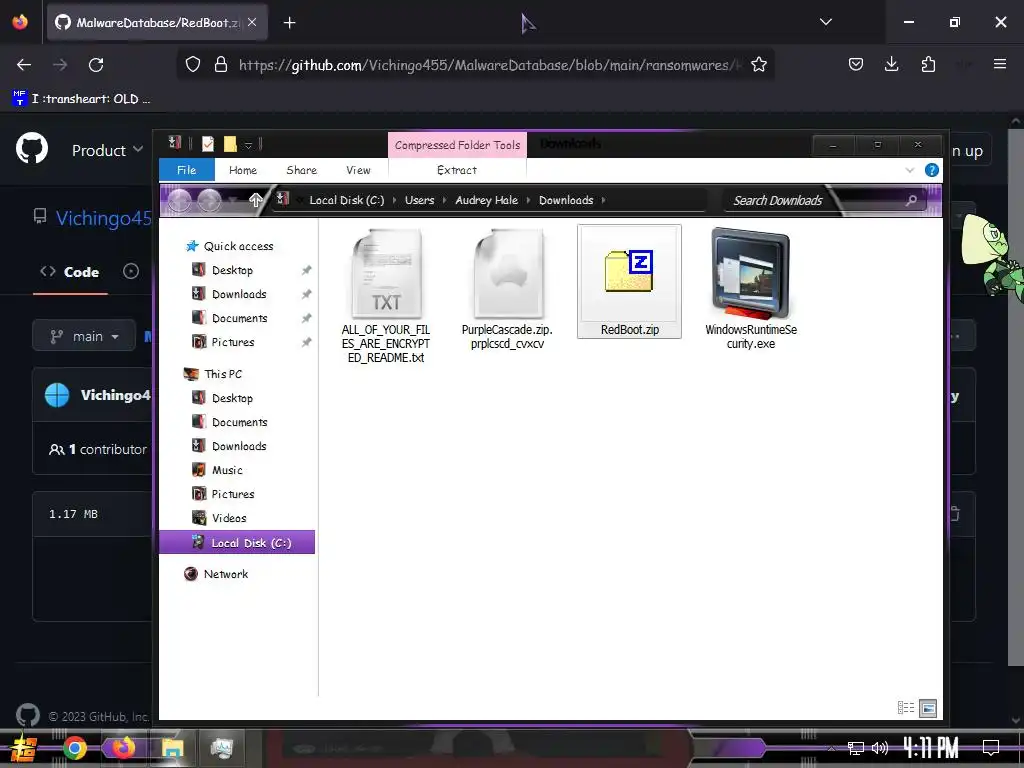Image resolution: width=1024 pixels, height=768 pixels.
Task: Open Firefox from the taskbar
Action: click(x=123, y=747)
